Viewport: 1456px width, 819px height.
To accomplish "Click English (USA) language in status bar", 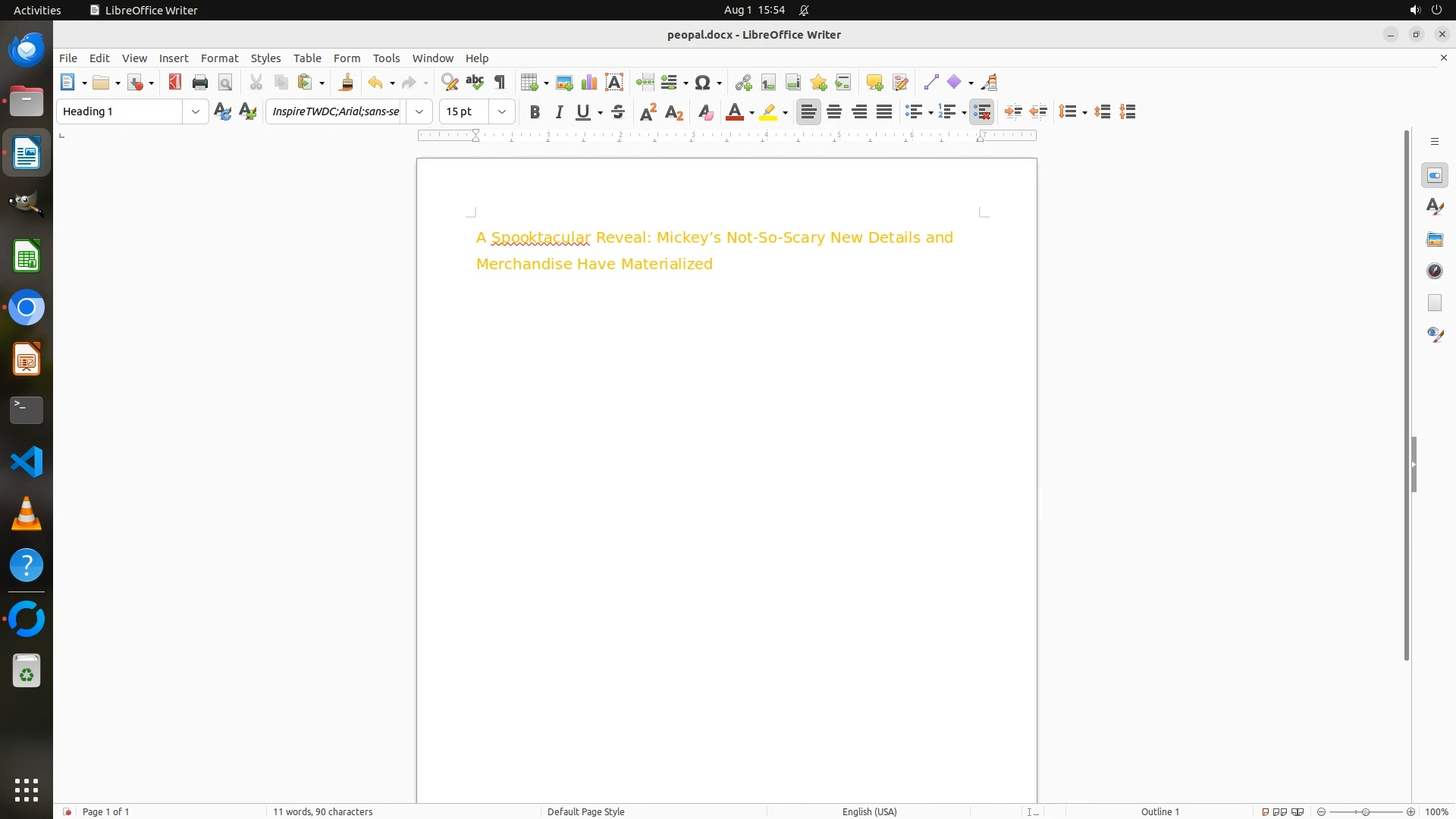I will tap(869, 811).
